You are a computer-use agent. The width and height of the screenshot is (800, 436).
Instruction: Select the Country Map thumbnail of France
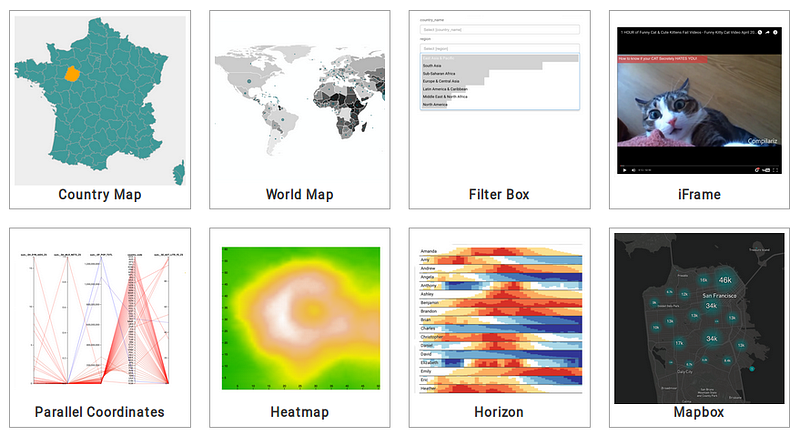(100, 100)
